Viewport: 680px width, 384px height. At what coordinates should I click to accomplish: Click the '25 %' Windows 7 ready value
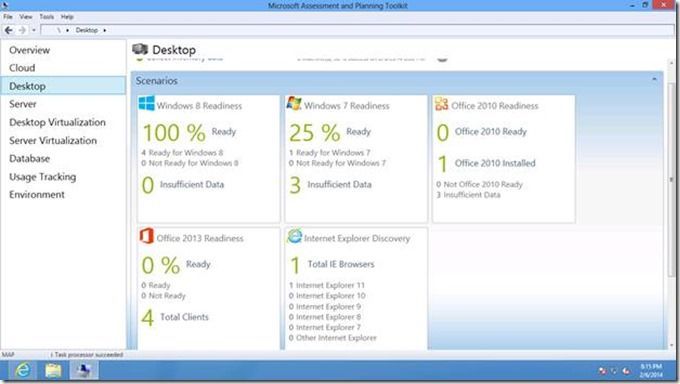(315, 132)
